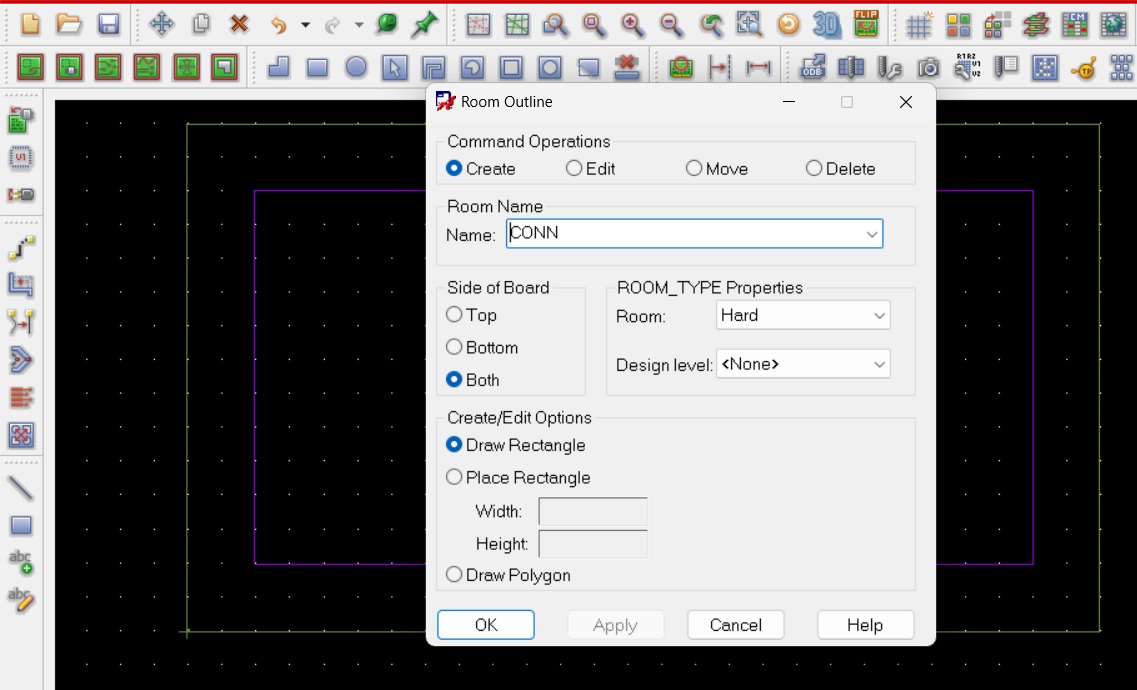Click the Constraint Manager CM icon

(x=1074, y=24)
